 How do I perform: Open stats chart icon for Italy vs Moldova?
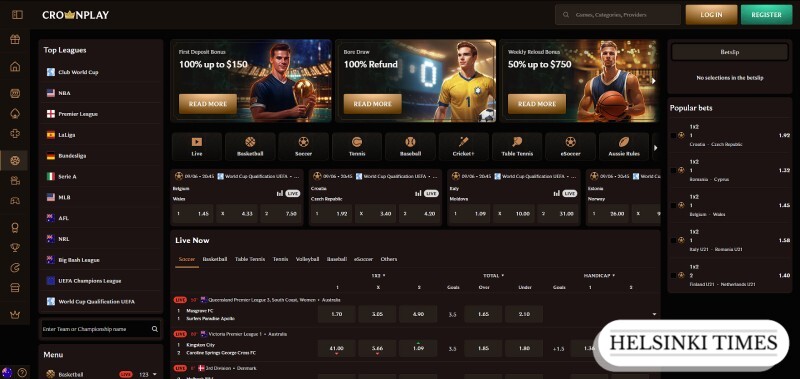[557, 194]
